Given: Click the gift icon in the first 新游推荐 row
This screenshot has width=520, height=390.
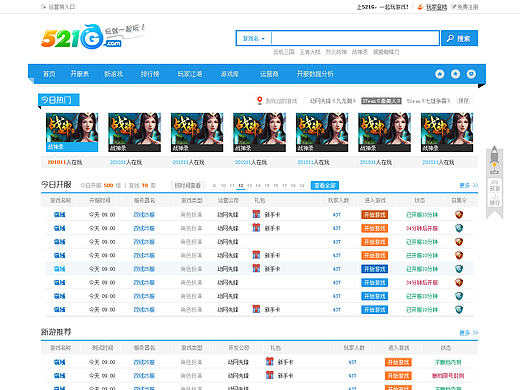Looking at the screenshot, I should click(270, 361).
